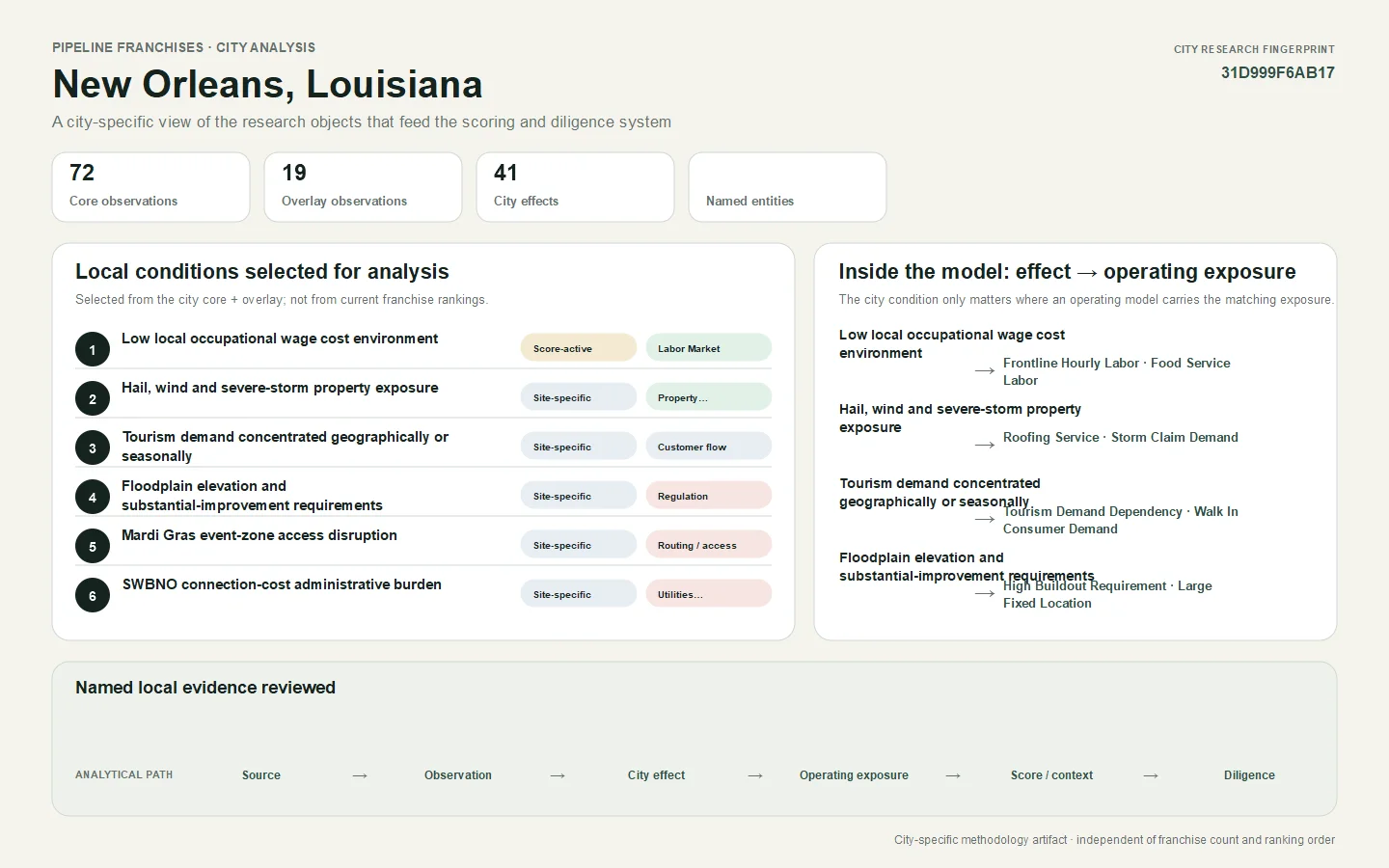
Task: Click the Site-specific tag in the Mardi Gras row
Action: [x=579, y=545]
